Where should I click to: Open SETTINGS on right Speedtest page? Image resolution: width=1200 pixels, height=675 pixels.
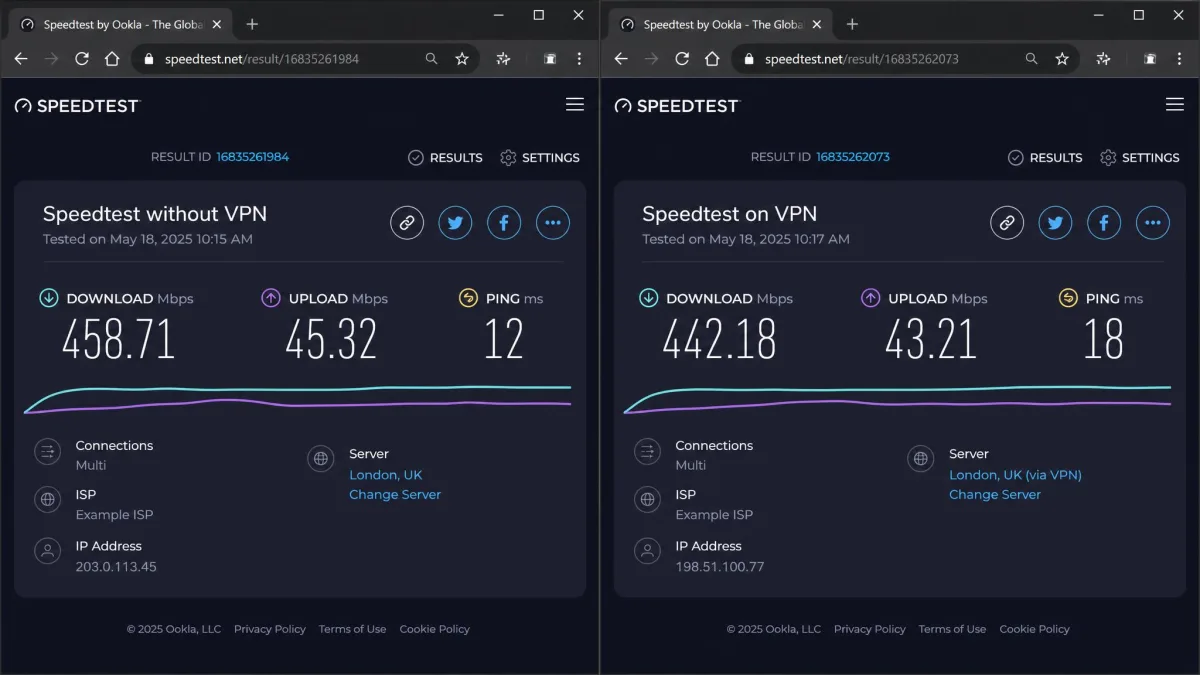click(1139, 157)
